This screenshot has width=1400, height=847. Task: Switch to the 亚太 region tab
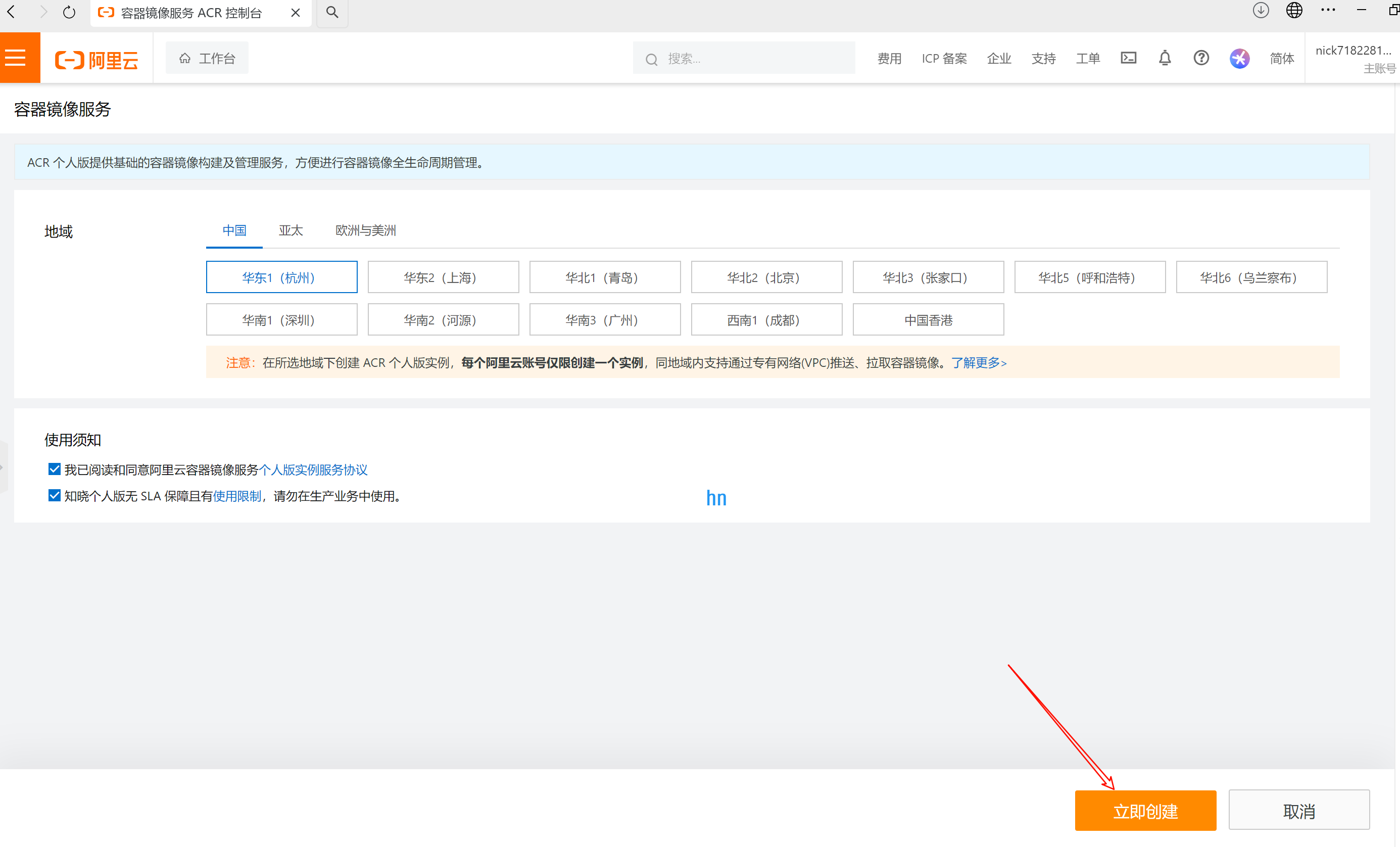tap(291, 230)
